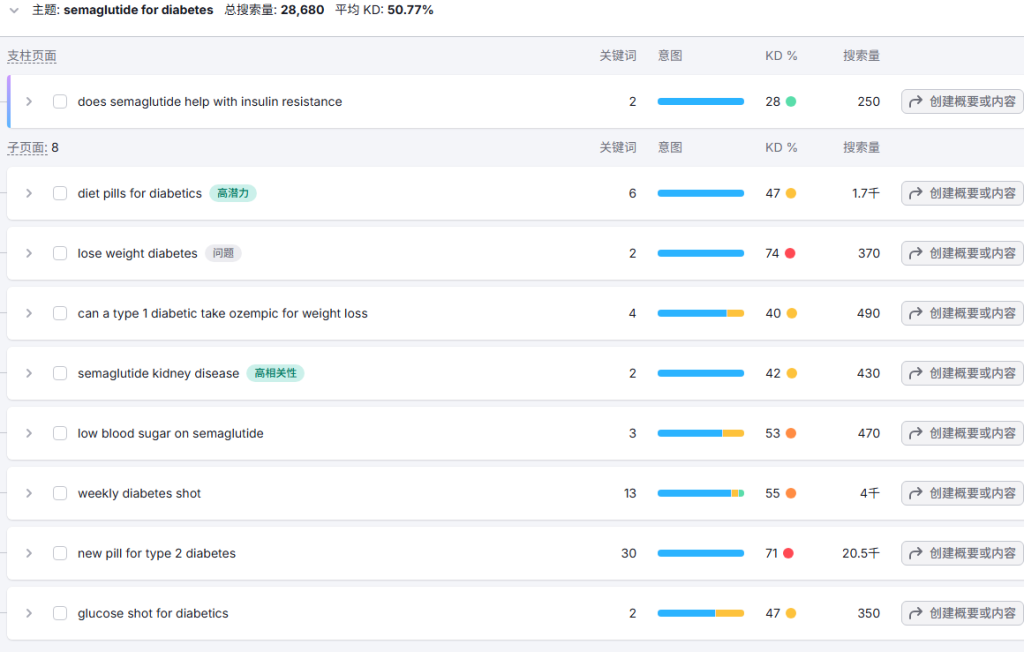Expand the weekly diabetes shot row

(x=29, y=493)
